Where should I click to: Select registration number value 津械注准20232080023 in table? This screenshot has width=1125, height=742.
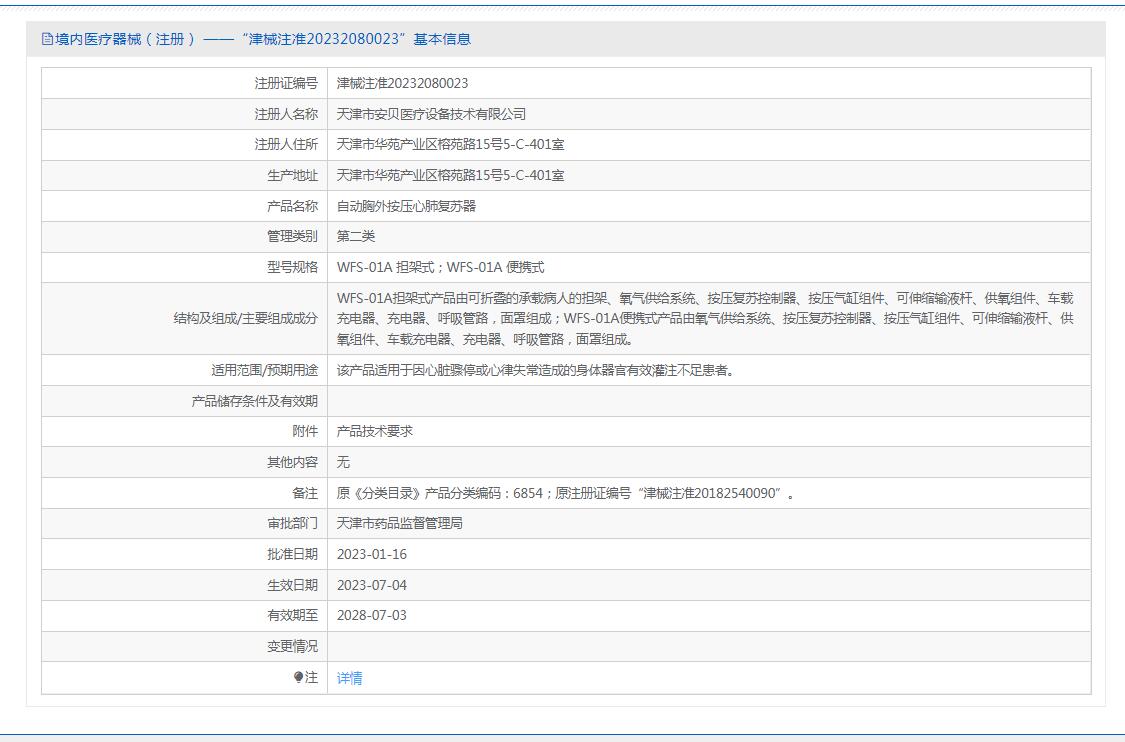click(403, 83)
